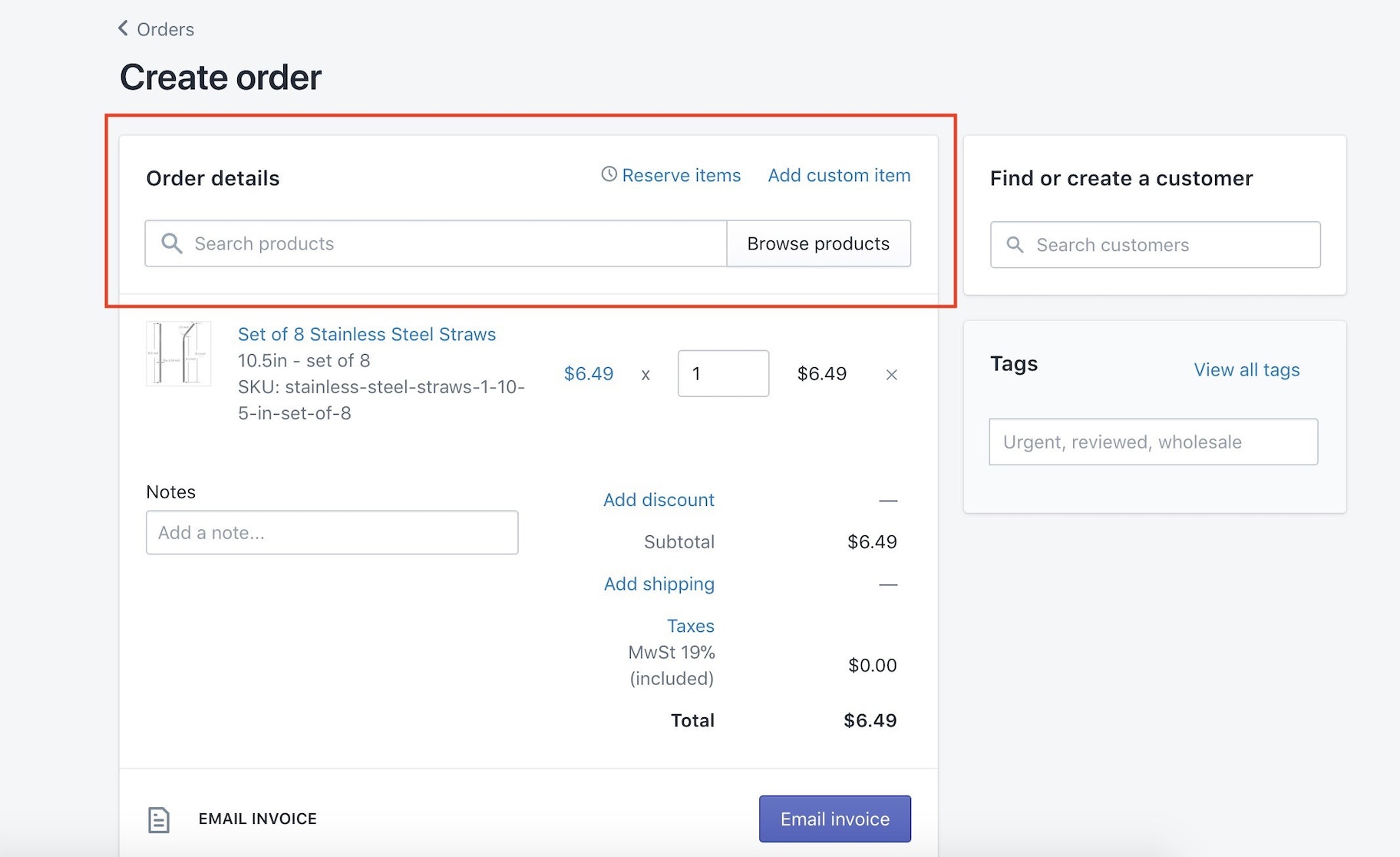
Task: Click the magnifier icon in customer search
Action: coord(1015,245)
